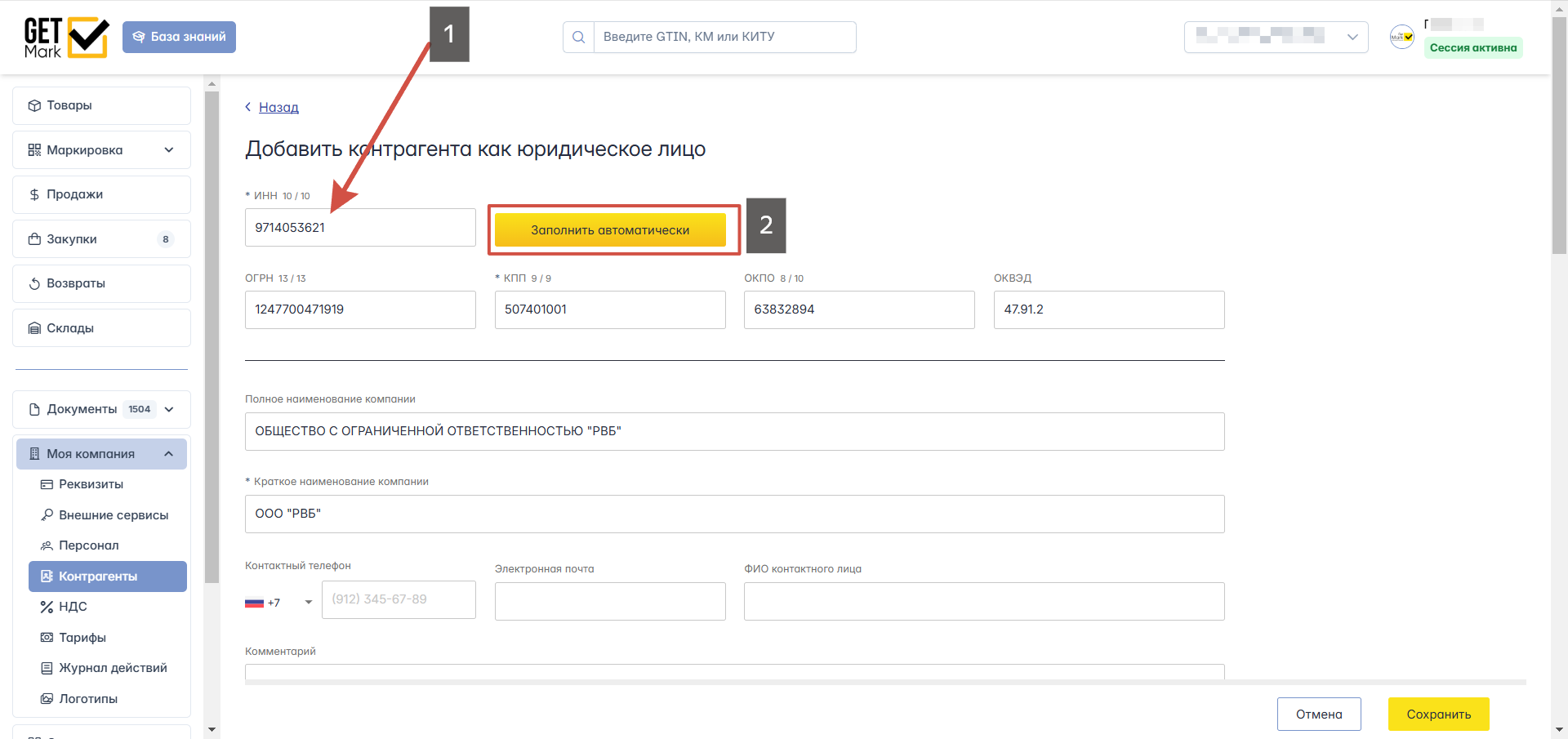The width and height of the screenshot is (1568, 739).
Task: Open Внешние сервисы submenu item
Action: coord(108,515)
